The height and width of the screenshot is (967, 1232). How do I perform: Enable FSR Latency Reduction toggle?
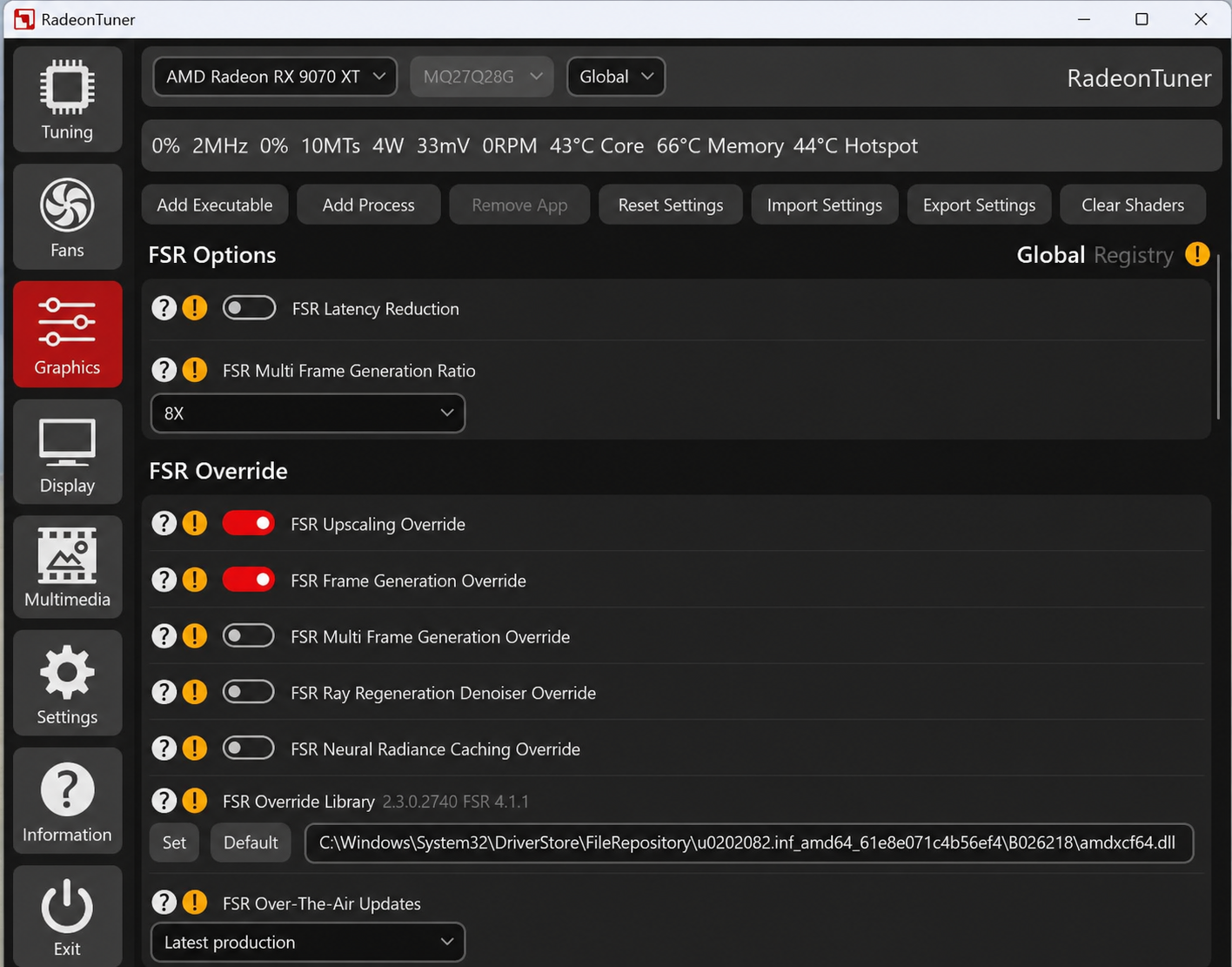point(249,308)
